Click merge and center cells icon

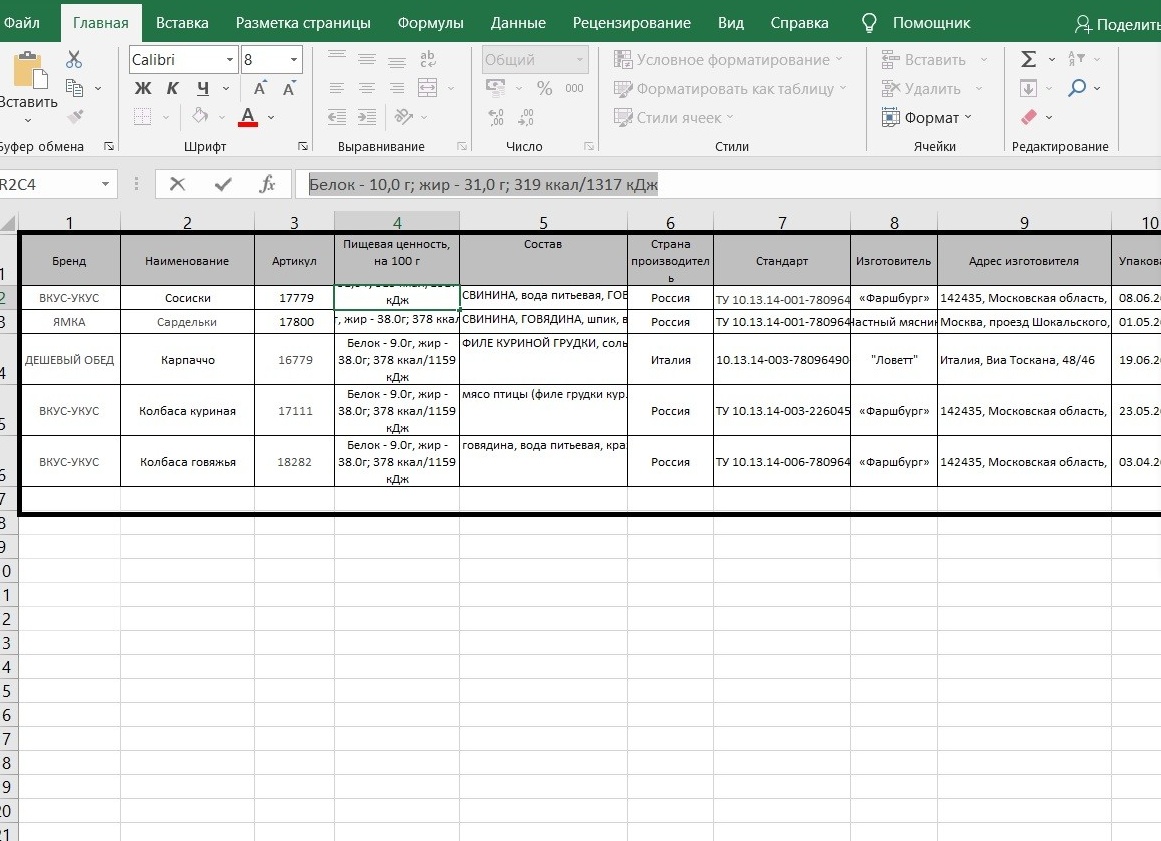click(428, 88)
